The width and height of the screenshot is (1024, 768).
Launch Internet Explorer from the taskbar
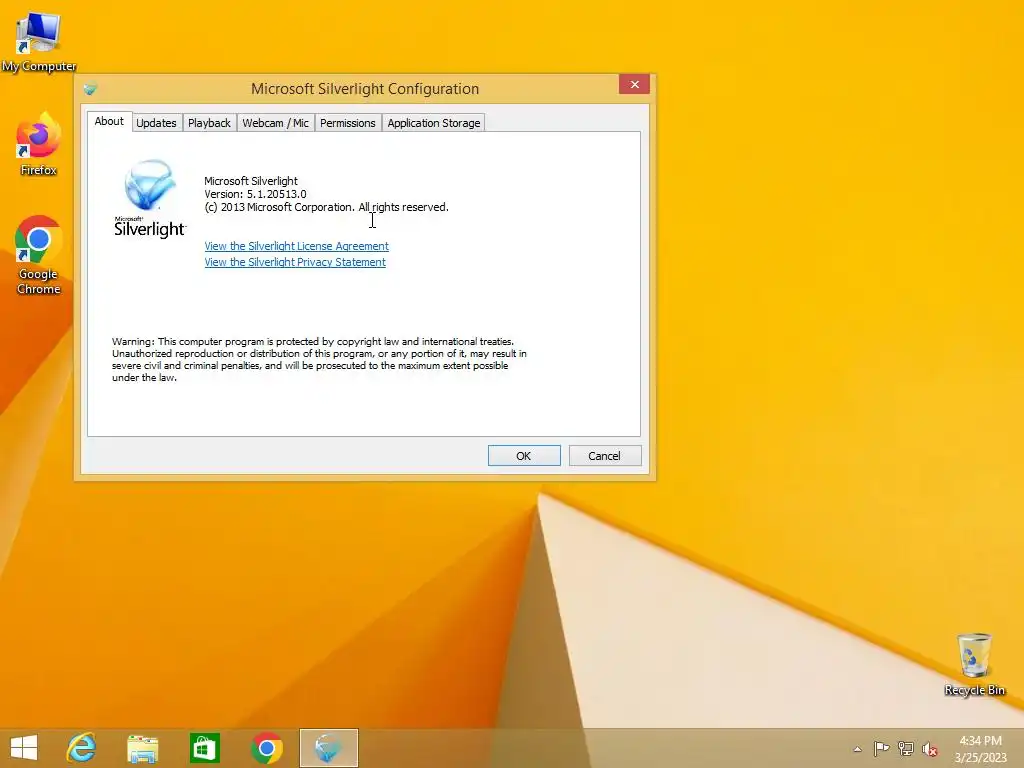click(x=81, y=748)
